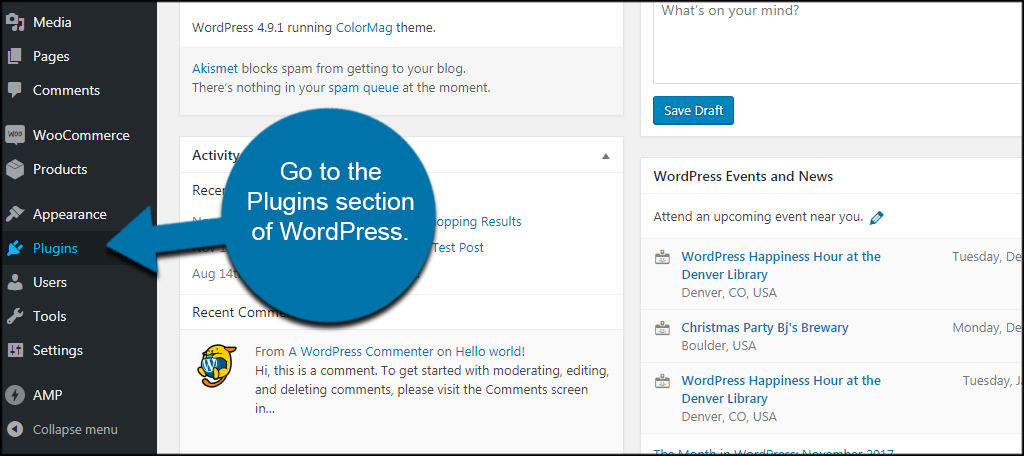Click the pencil icon to edit event location
The image size is (1024, 456).
pos(877,218)
